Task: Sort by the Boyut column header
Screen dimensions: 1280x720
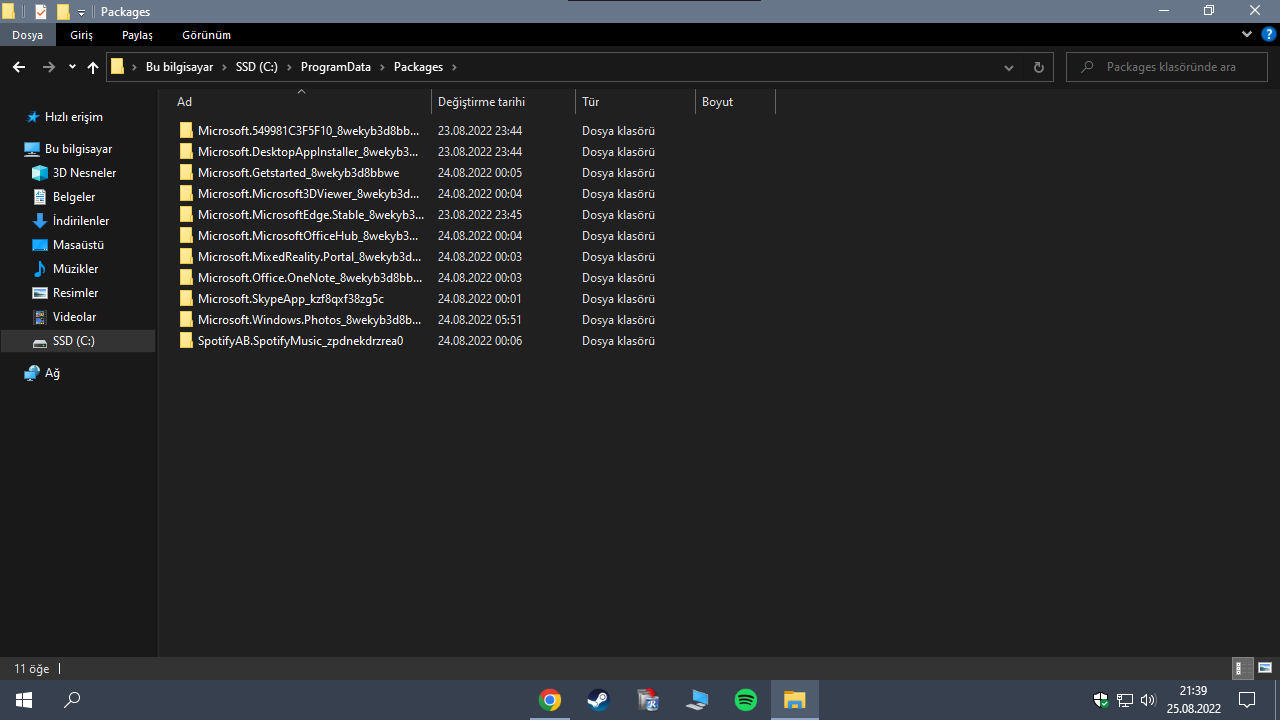Action: 735,101
